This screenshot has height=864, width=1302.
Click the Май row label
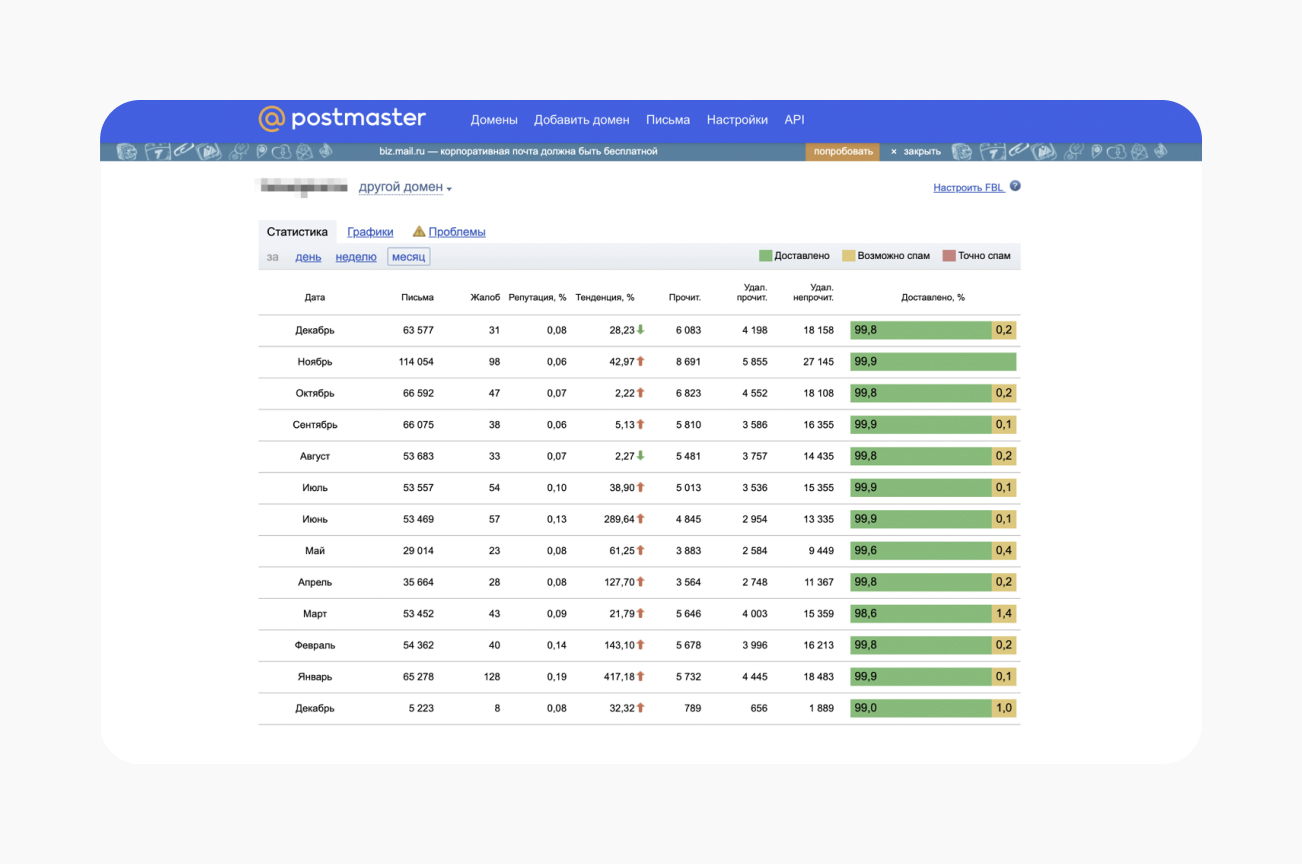pyautogui.click(x=315, y=551)
